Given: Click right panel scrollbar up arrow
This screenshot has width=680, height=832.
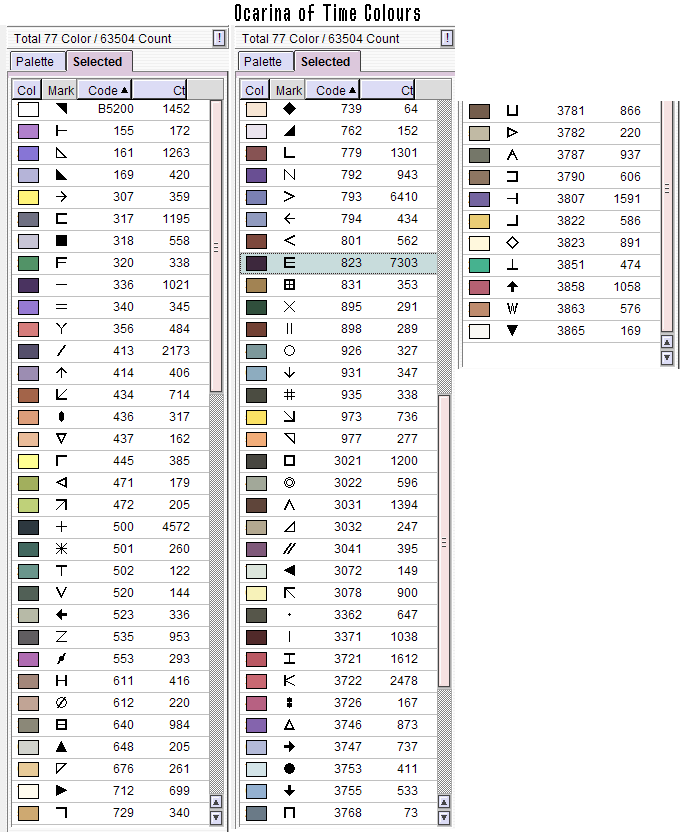Looking at the screenshot, I should tap(667, 342).
